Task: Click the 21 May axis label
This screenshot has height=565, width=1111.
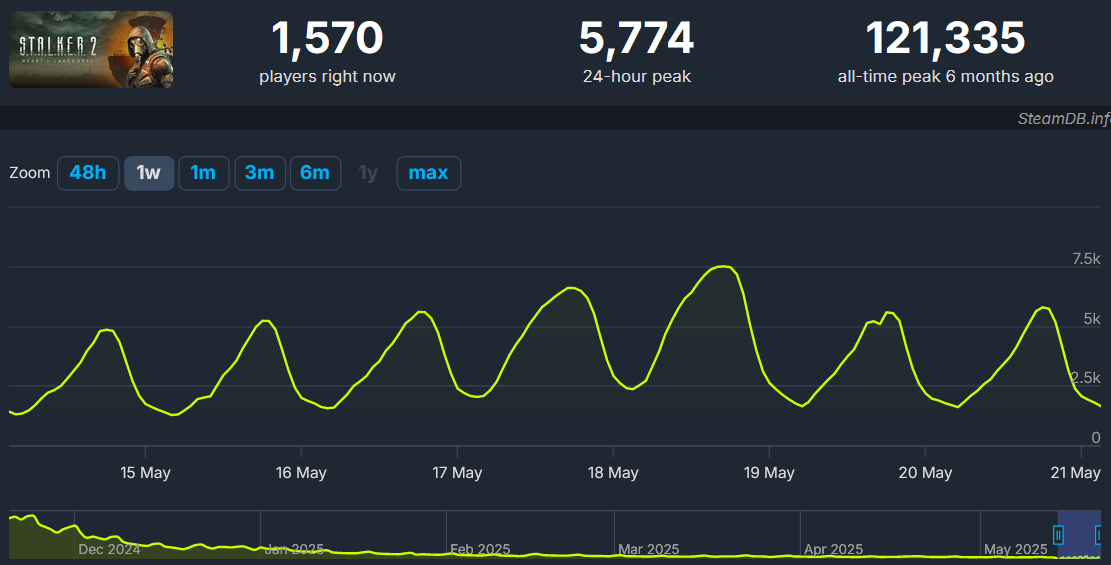Action: pyautogui.click(x=1075, y=473)
